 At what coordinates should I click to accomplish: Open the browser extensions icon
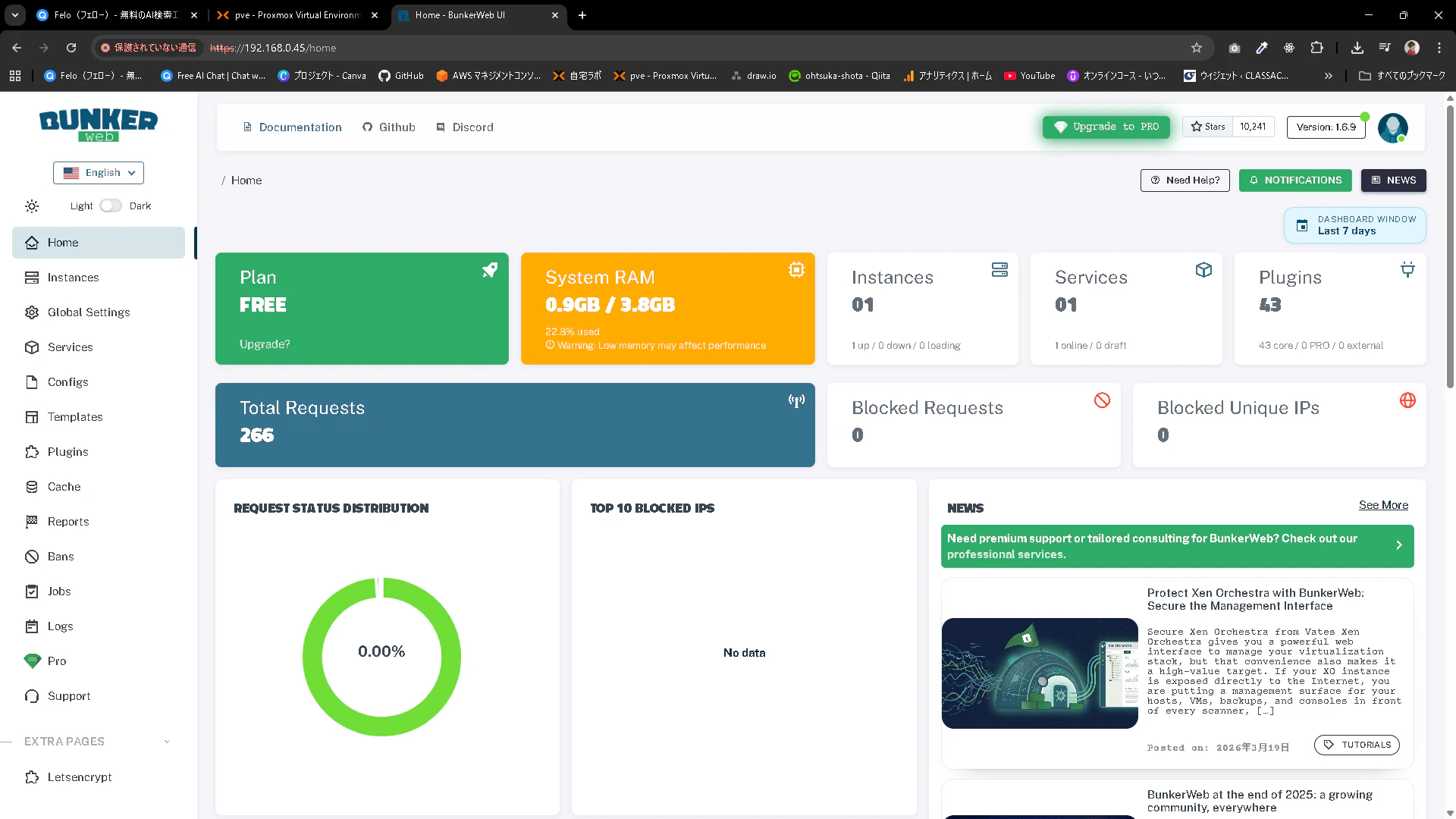point(1316,48)
